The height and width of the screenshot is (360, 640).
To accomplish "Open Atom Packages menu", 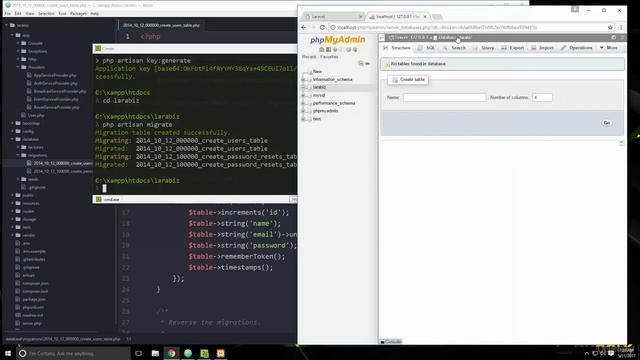I will click(78, 13).
